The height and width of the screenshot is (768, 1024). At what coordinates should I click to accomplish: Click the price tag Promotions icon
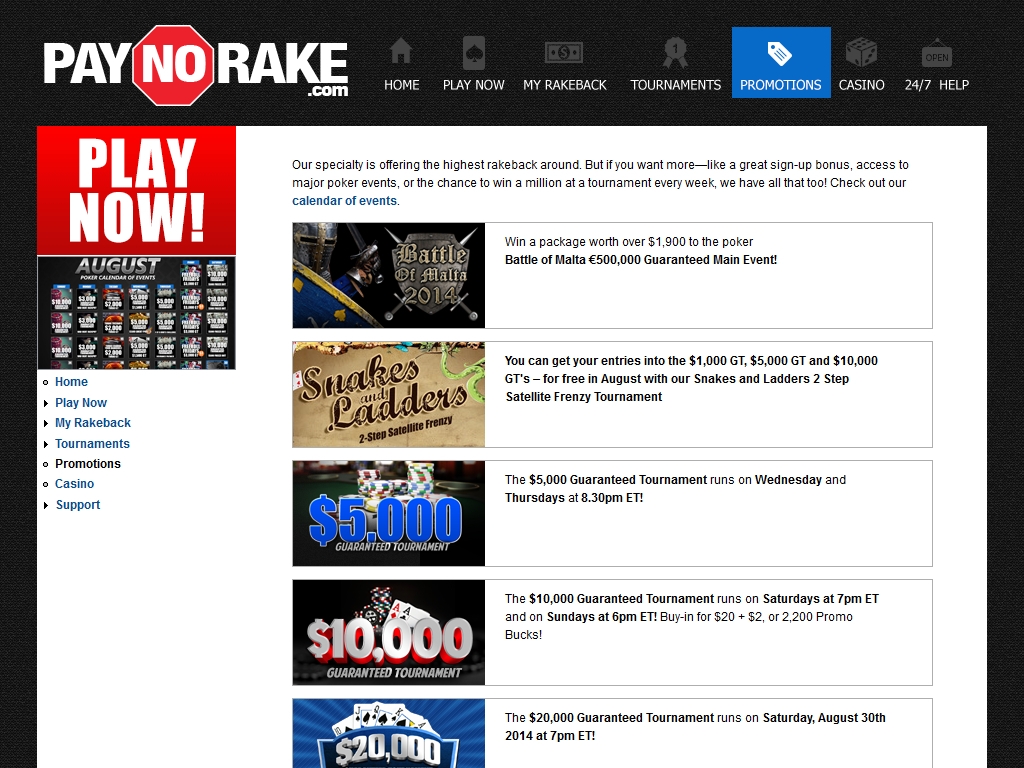pyautogui.click(x=780, y=52)
